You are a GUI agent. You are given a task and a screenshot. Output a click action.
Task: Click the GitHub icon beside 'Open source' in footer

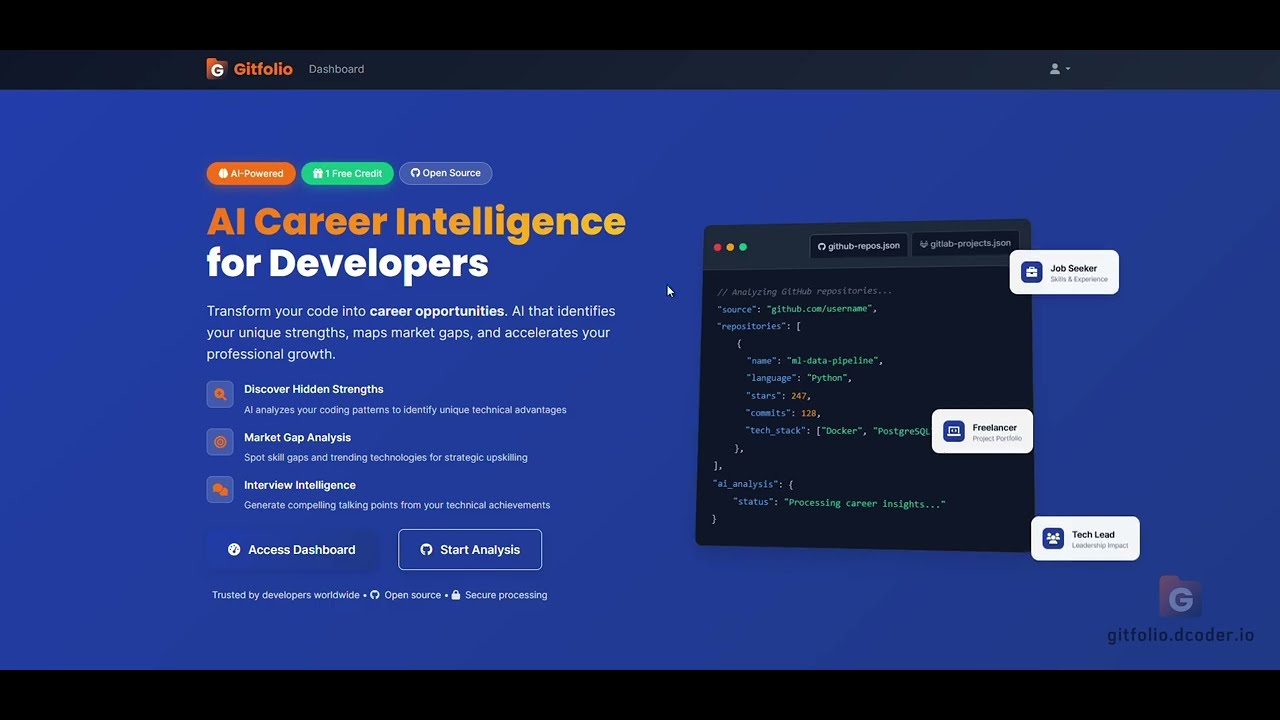point(375,595)
